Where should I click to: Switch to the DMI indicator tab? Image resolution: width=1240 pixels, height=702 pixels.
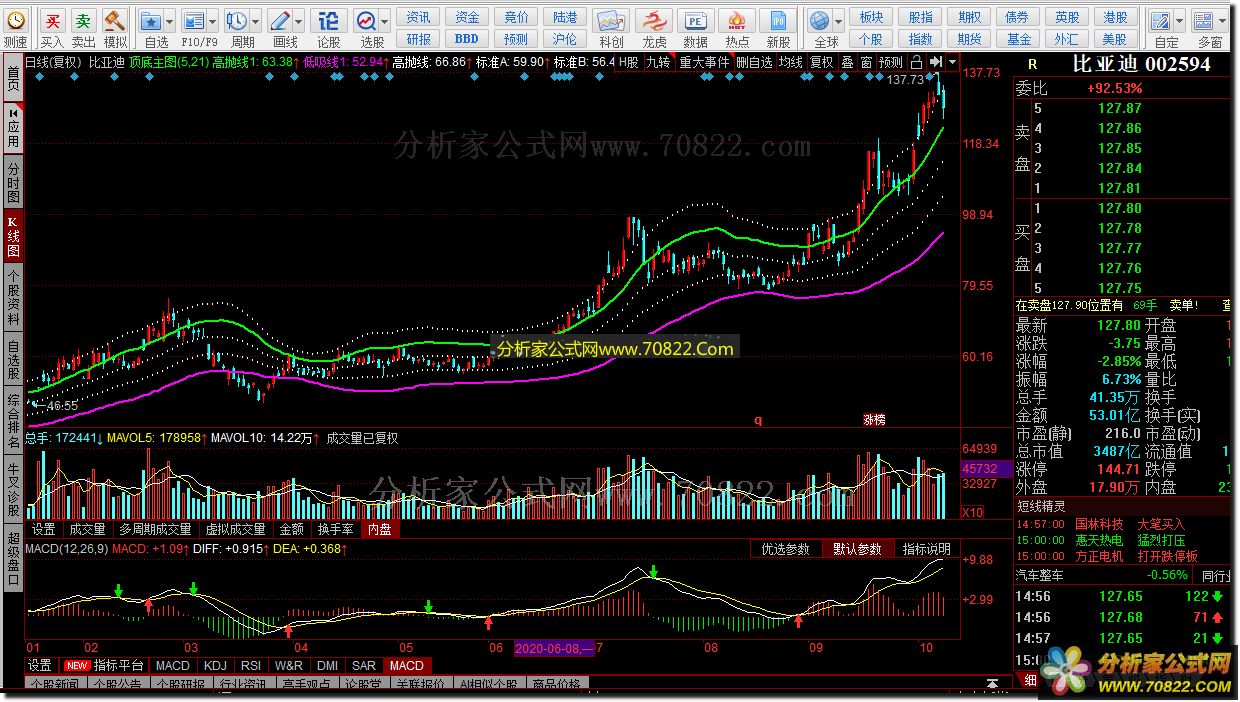(x=327, y=665)
